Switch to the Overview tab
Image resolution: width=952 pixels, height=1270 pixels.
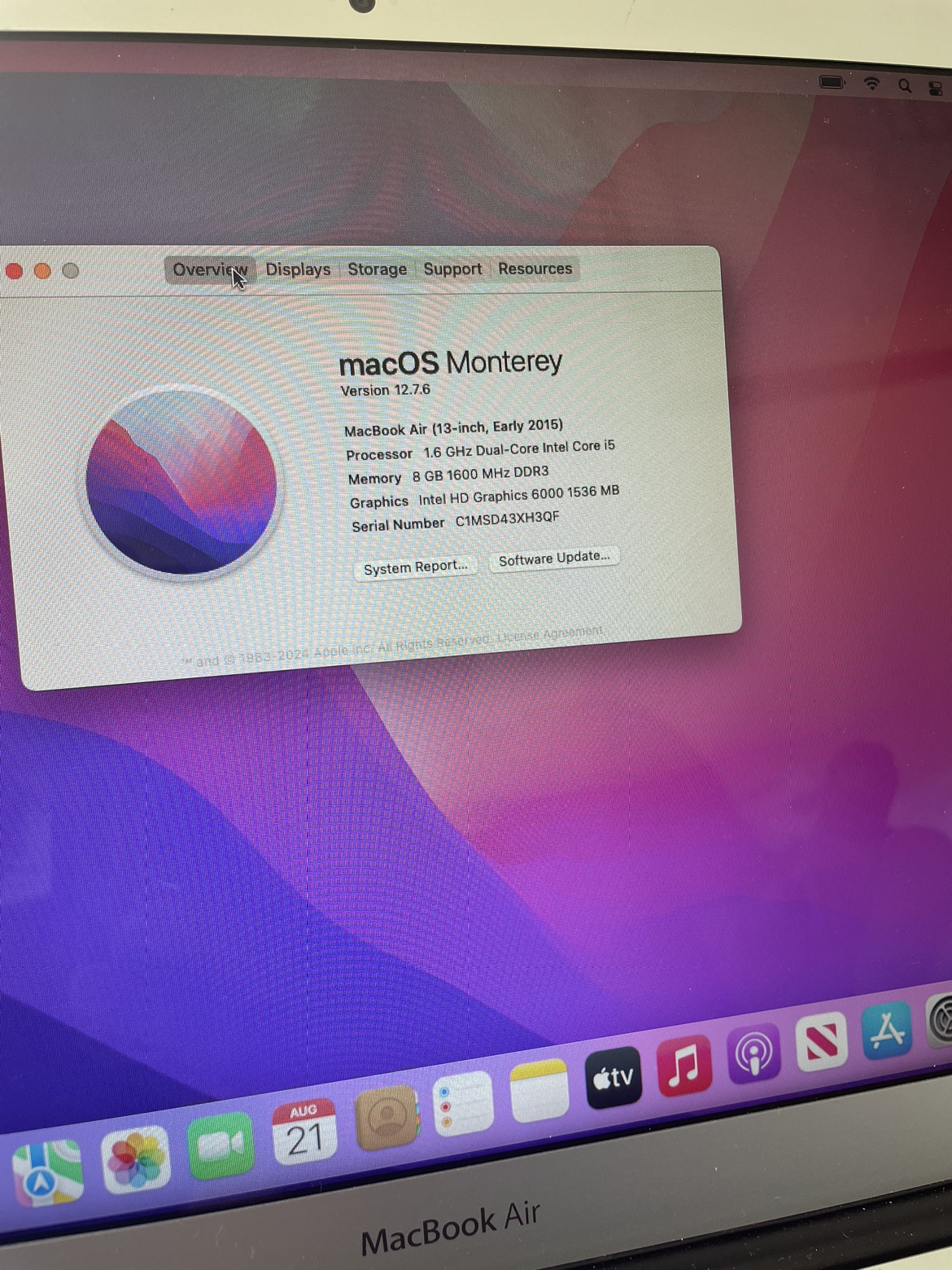[210, 270]
